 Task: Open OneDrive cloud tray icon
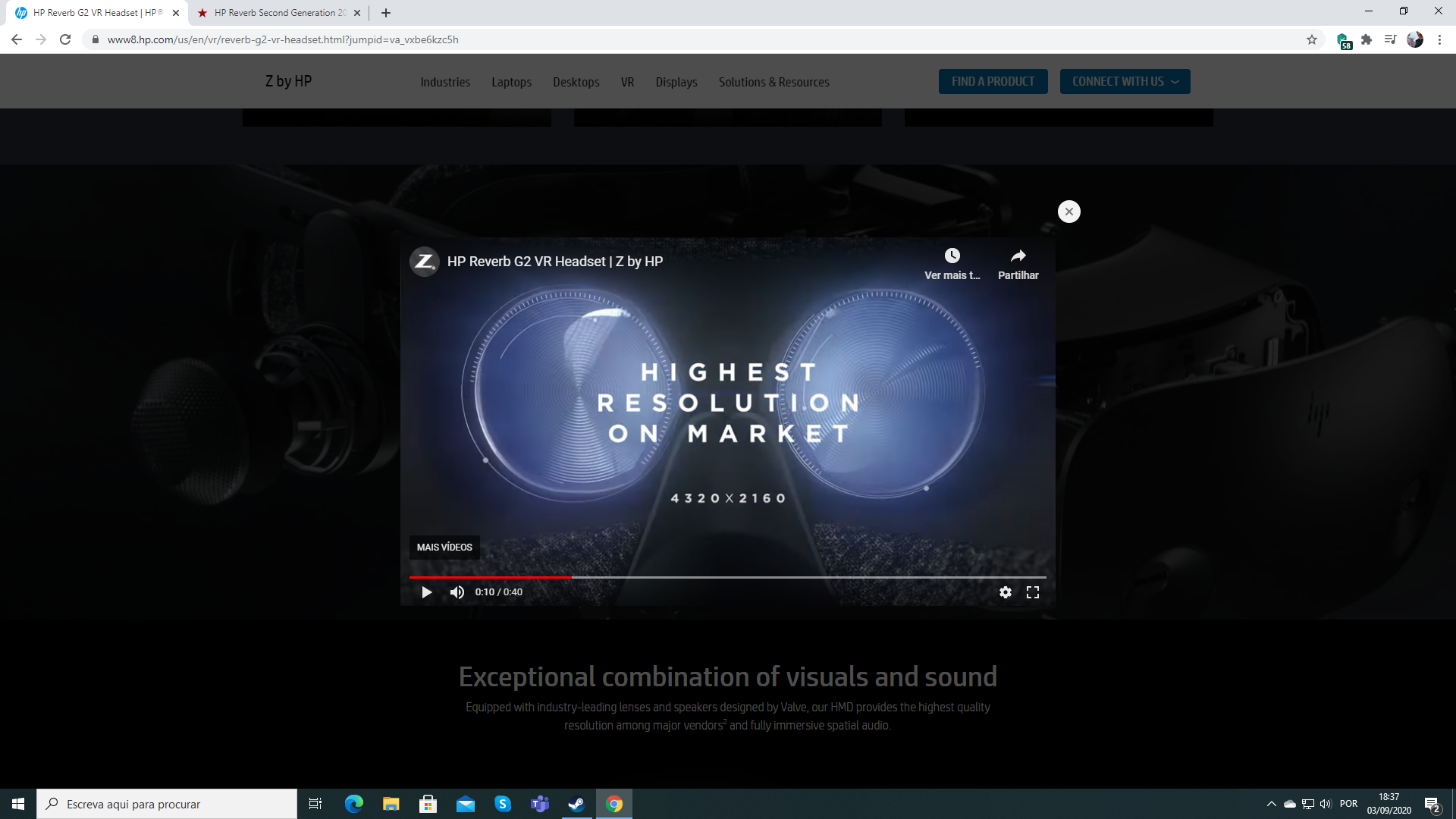pyautogui.click(x=1290, y=804)
